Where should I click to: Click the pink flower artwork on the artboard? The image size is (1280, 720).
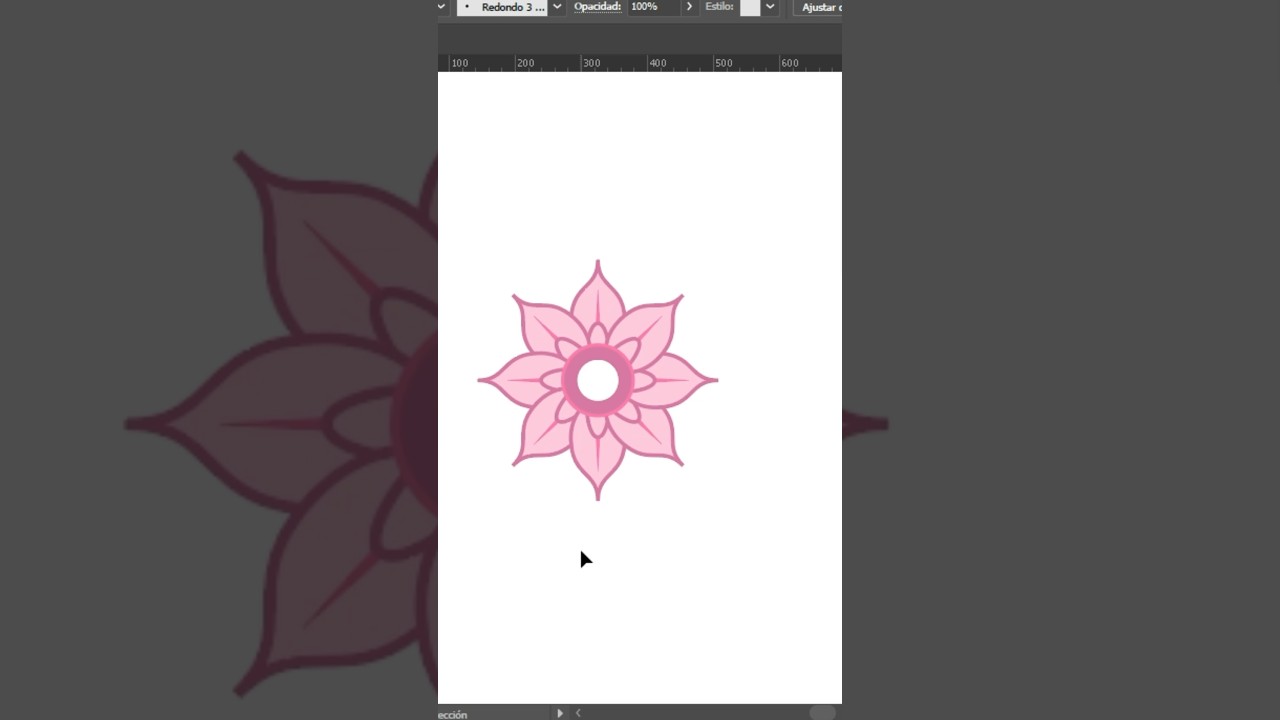[598, 380]
